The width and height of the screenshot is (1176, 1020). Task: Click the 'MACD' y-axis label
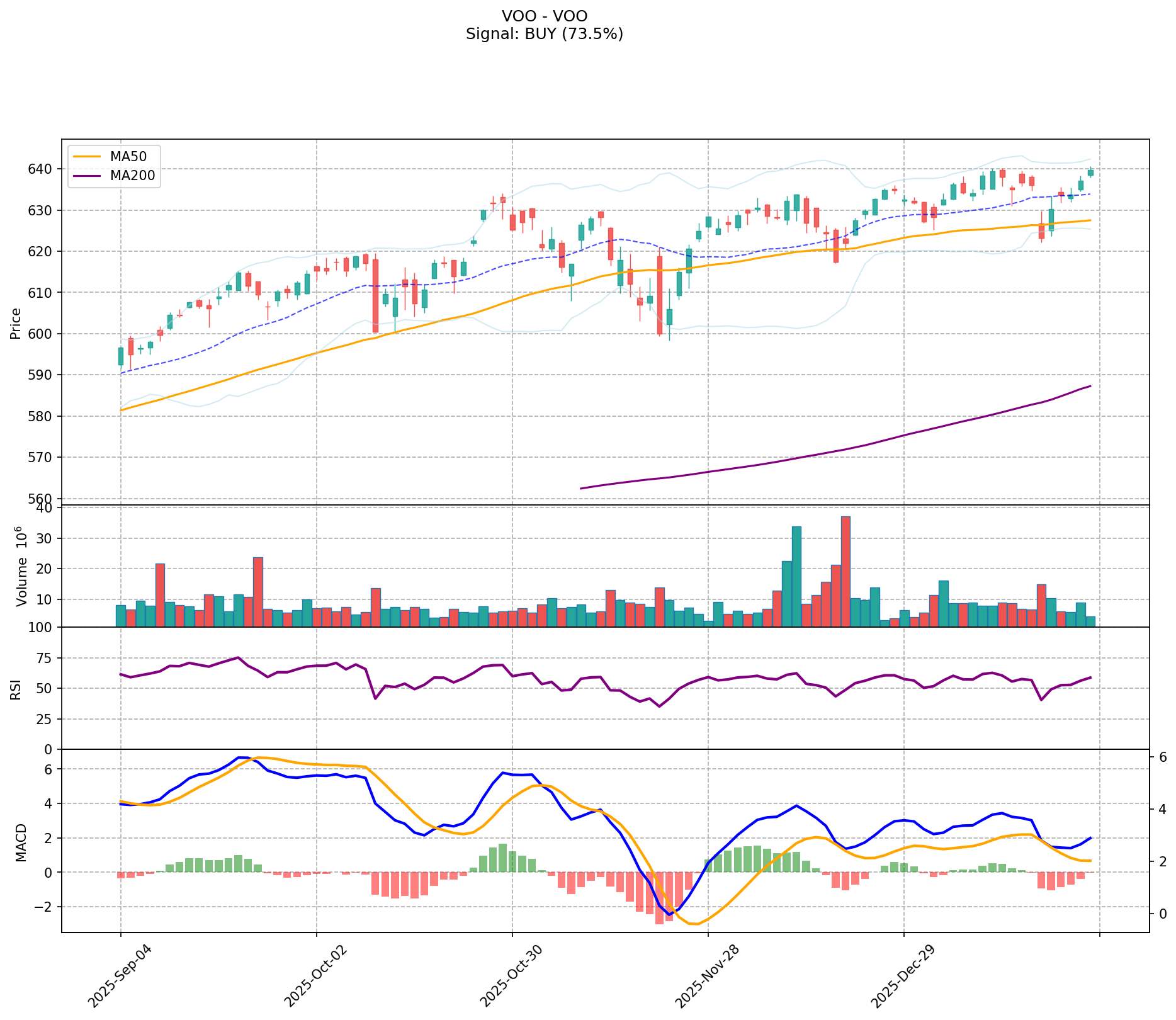(x=21, y=842)
